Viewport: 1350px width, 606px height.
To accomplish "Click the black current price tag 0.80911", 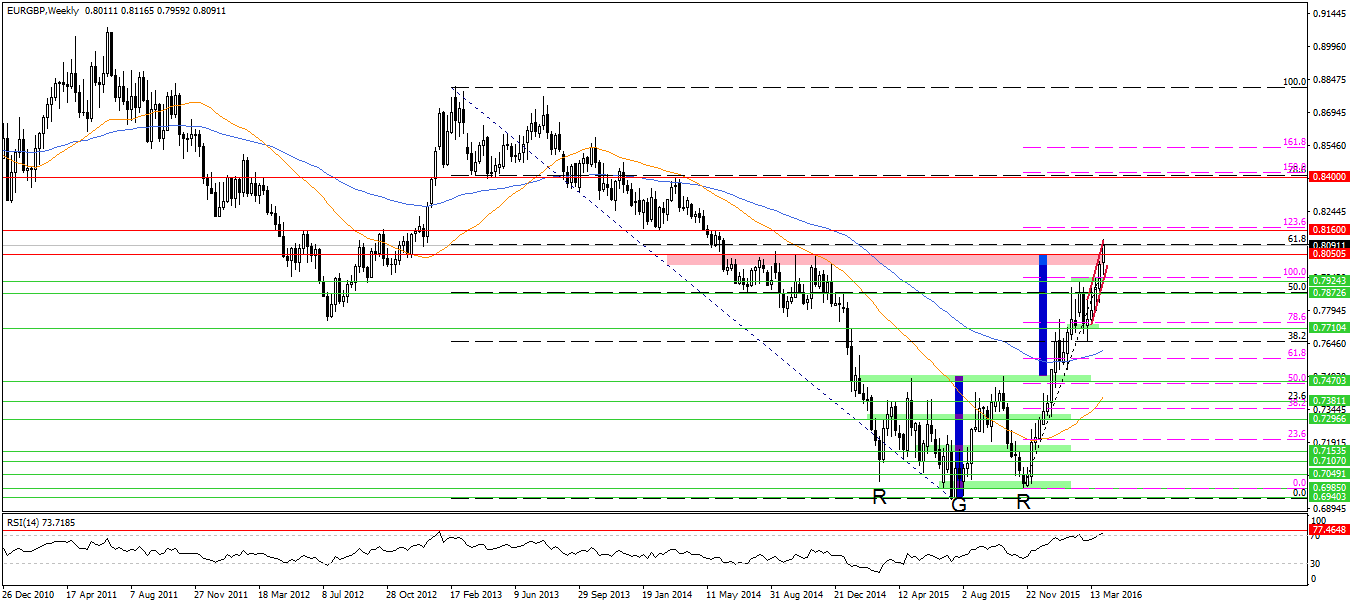I will 1328,244.
